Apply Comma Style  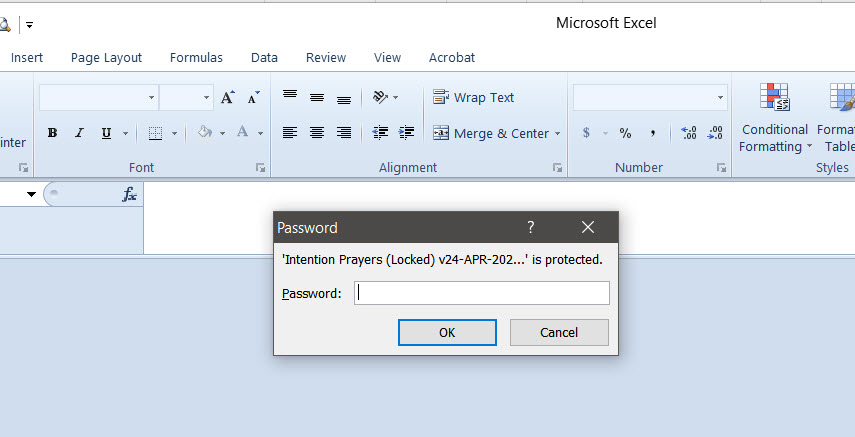tap(652, 133)
